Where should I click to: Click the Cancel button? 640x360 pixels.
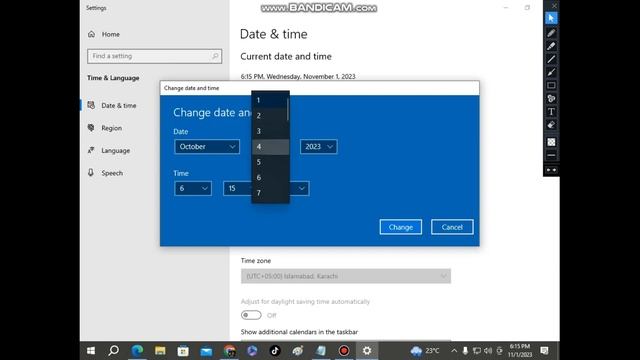click(x=452, y=227)
